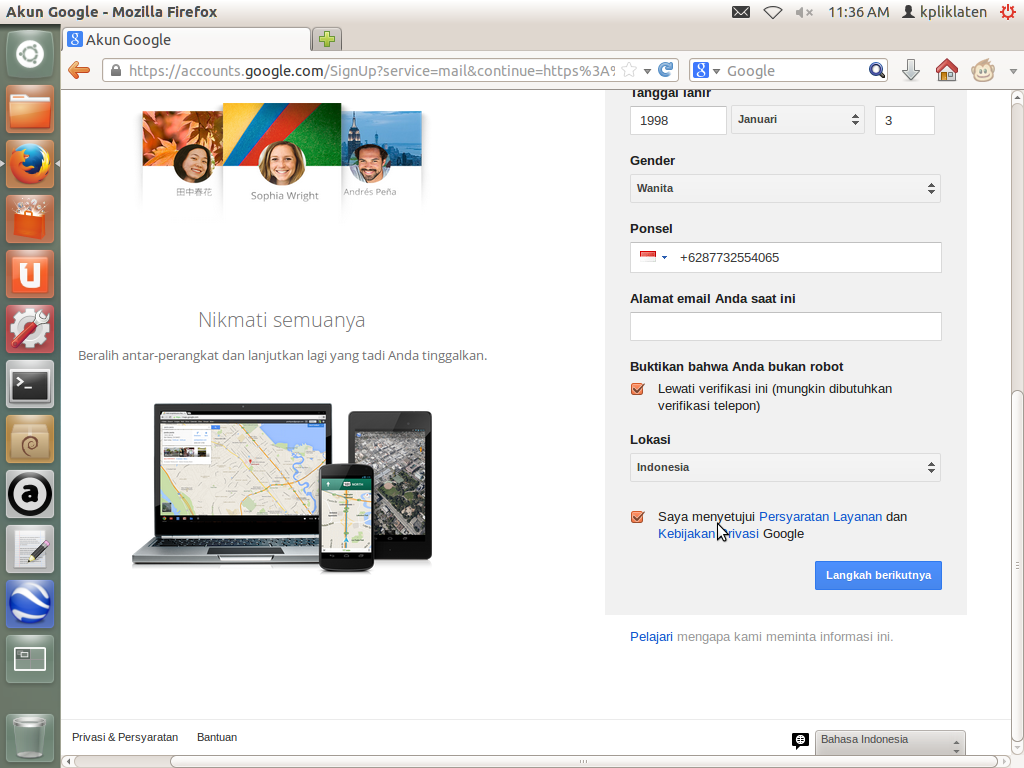Open the Lokasi Indonesia dropdown
The height and width of the screenshot is (768, 1024).
[785, 468]
